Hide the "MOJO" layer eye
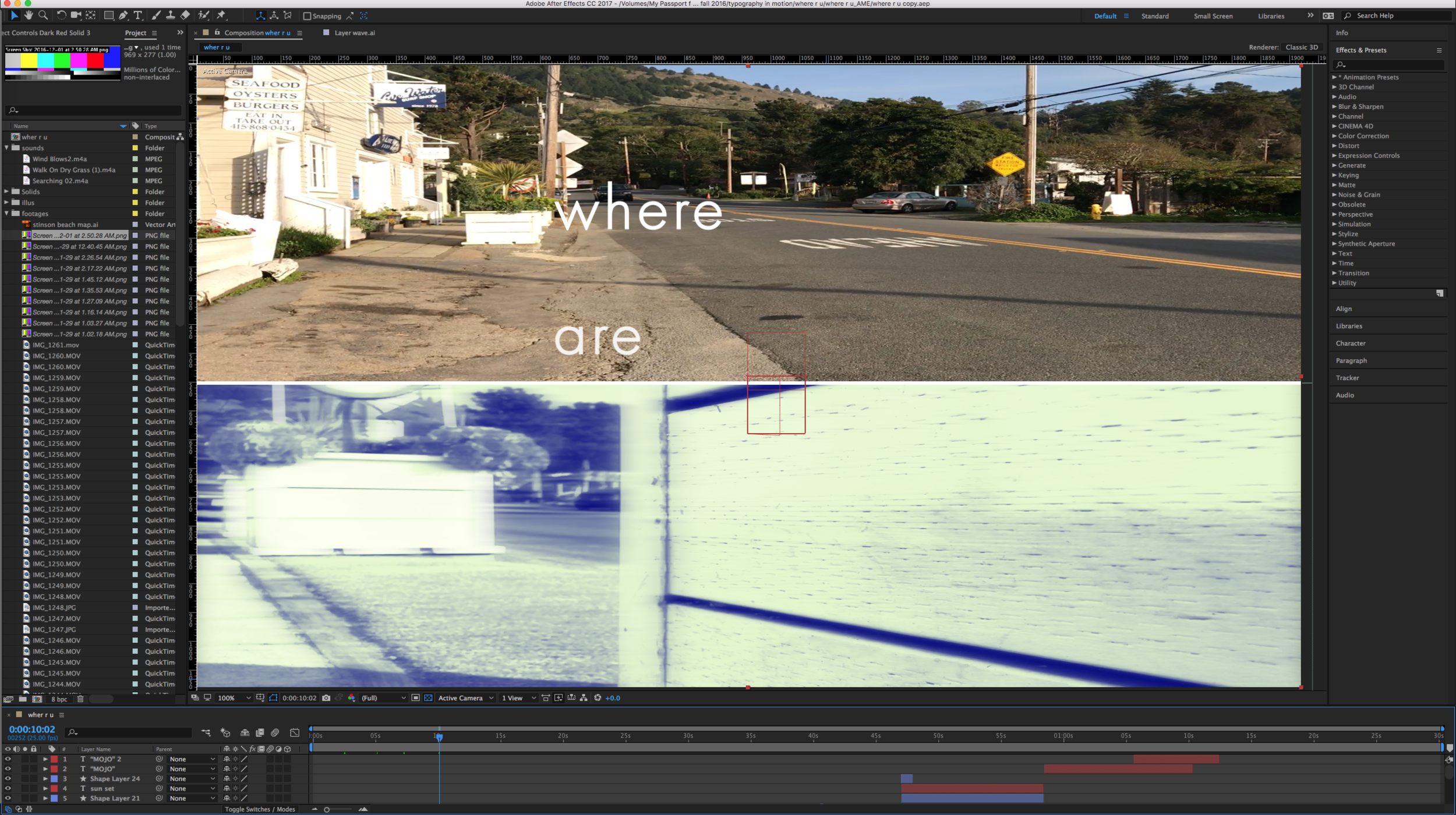1456x815 pixels. [x=8, y=769]
